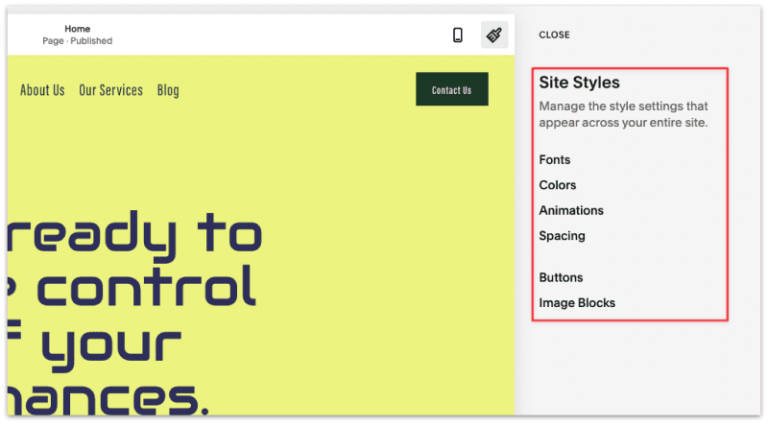Open the Fonts style settings

(x=554, y=160)
